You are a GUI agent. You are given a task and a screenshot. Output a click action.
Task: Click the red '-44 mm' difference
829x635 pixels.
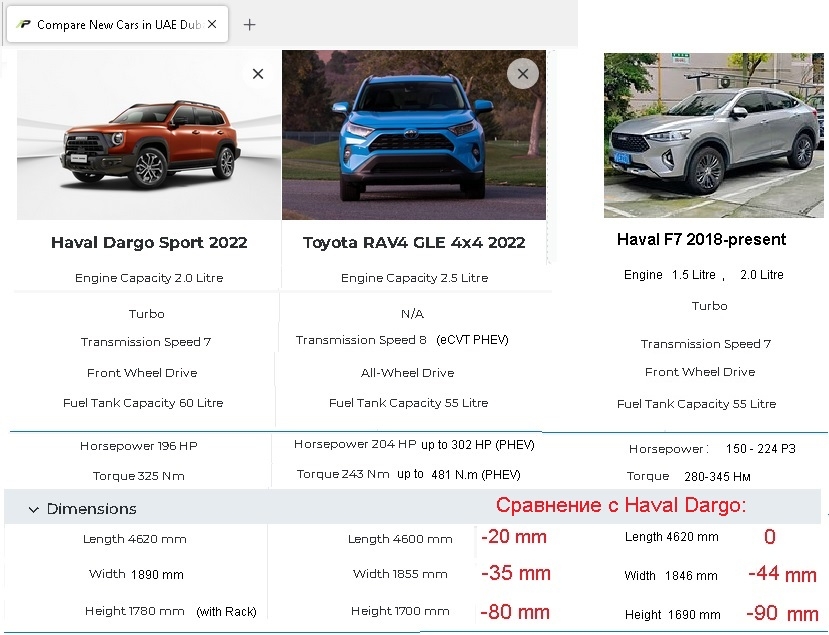(782, 574)
